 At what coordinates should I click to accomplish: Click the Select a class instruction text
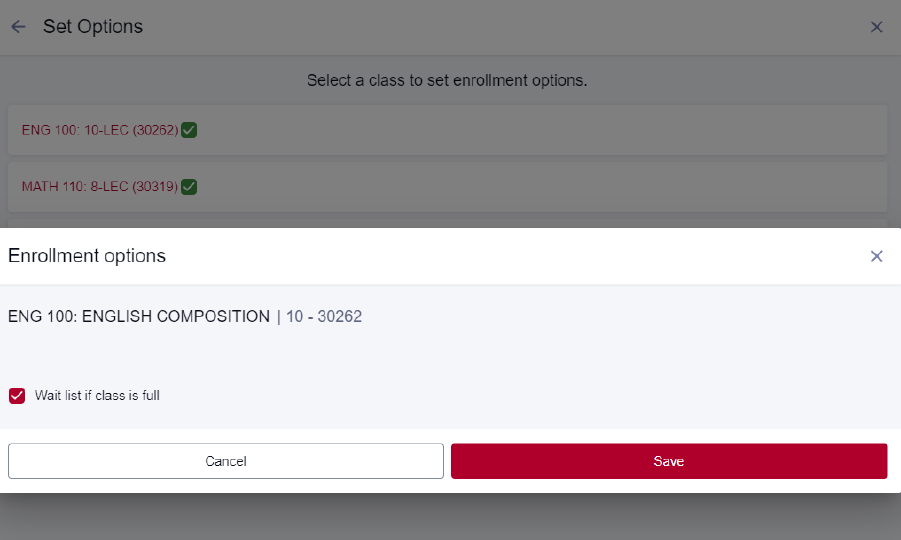coord(447,80)
